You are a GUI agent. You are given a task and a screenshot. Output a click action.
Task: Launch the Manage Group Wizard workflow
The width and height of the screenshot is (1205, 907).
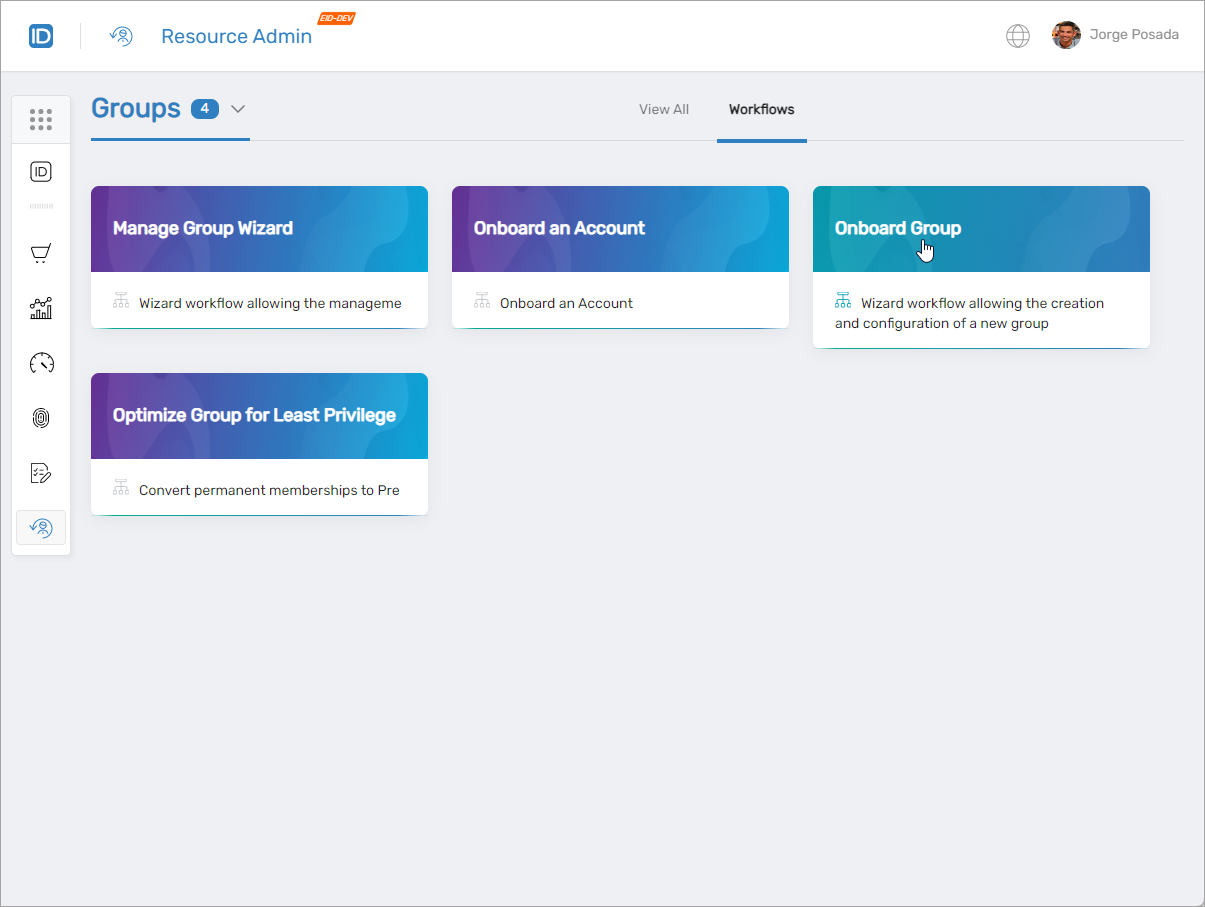259,257
